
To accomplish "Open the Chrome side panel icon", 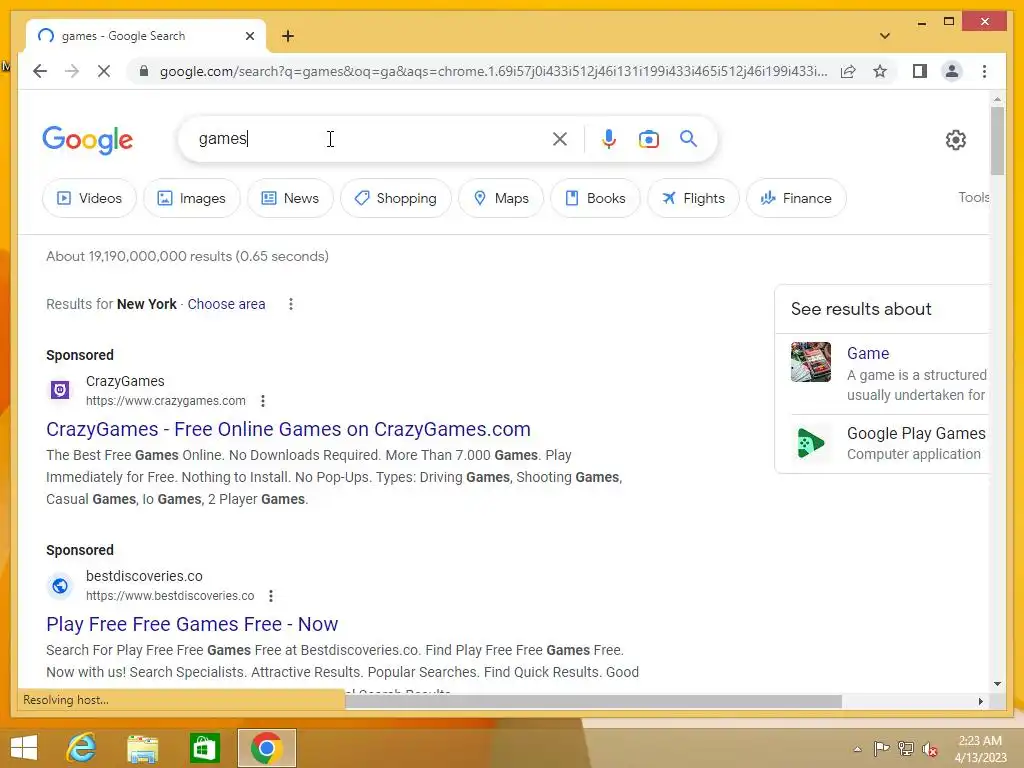I will [920, 71].
